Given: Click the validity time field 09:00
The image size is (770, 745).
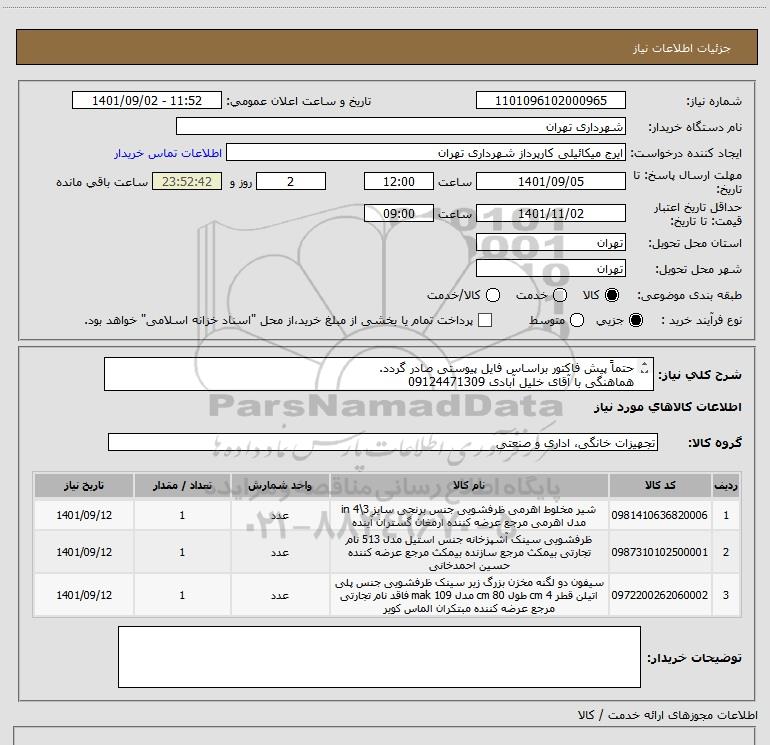Looking at the screenshot, I should coord(399,214).
